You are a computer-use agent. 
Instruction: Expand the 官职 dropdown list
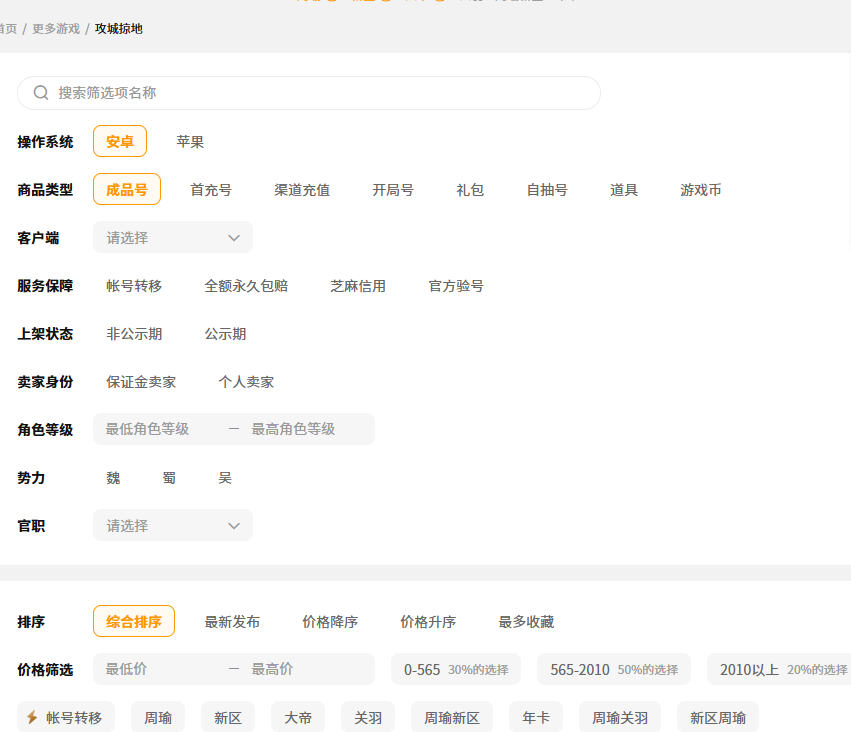pos(172,526)
